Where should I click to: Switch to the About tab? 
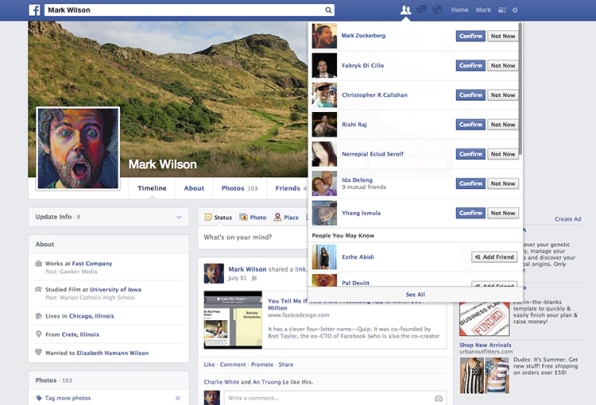194,188
